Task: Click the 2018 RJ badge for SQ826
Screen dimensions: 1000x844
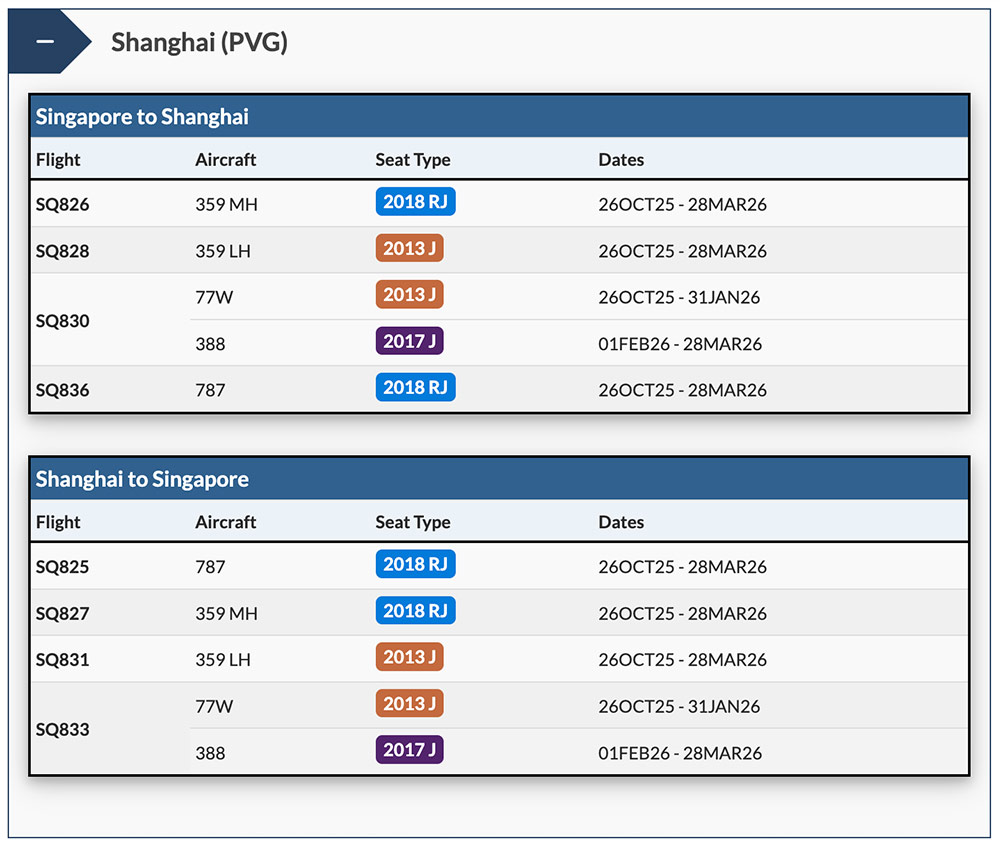Action: 415,203
